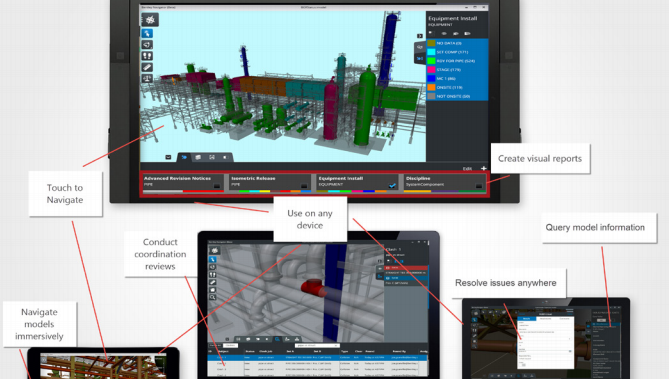
Task: Open the second bottom panel tab
Action: coord(198,157)
